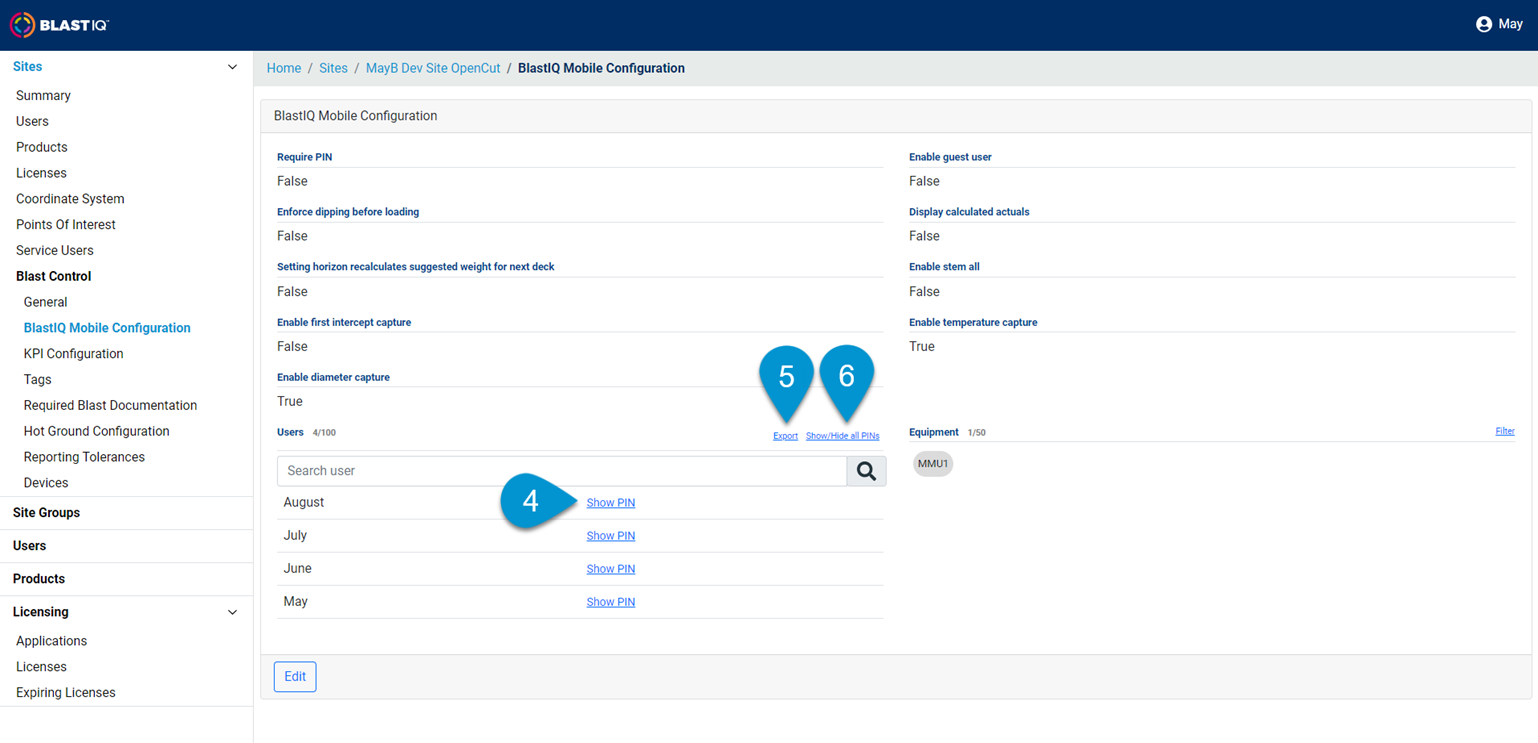Image resolution: width=1538 pixels, height=743 pixels.
Task: Select Coordinate System in sidebar
Action: [70, 199]
